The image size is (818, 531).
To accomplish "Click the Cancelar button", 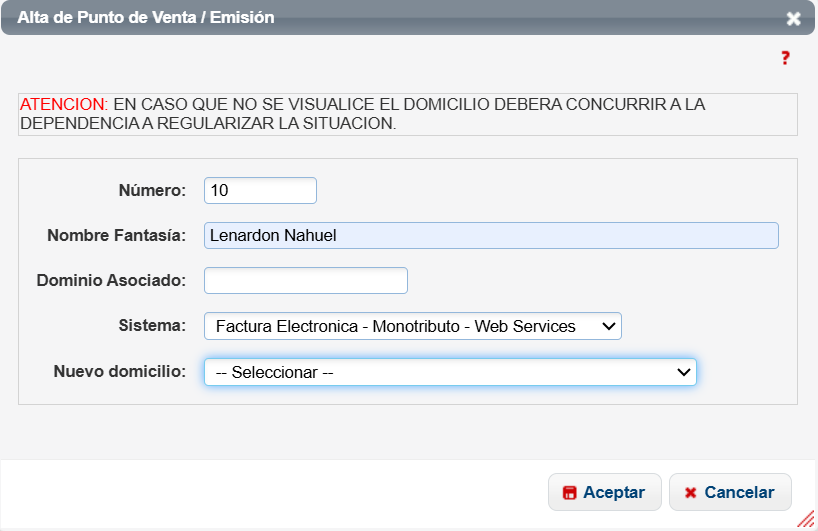I will (730, 492).
